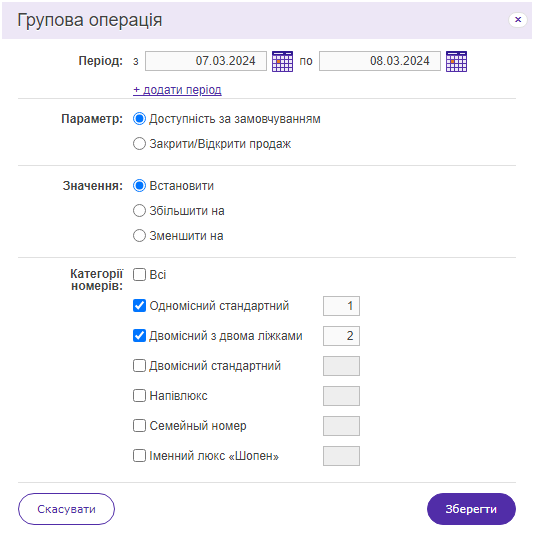Click value field next to Іменний люкс «Шопен»

[341, 456]
